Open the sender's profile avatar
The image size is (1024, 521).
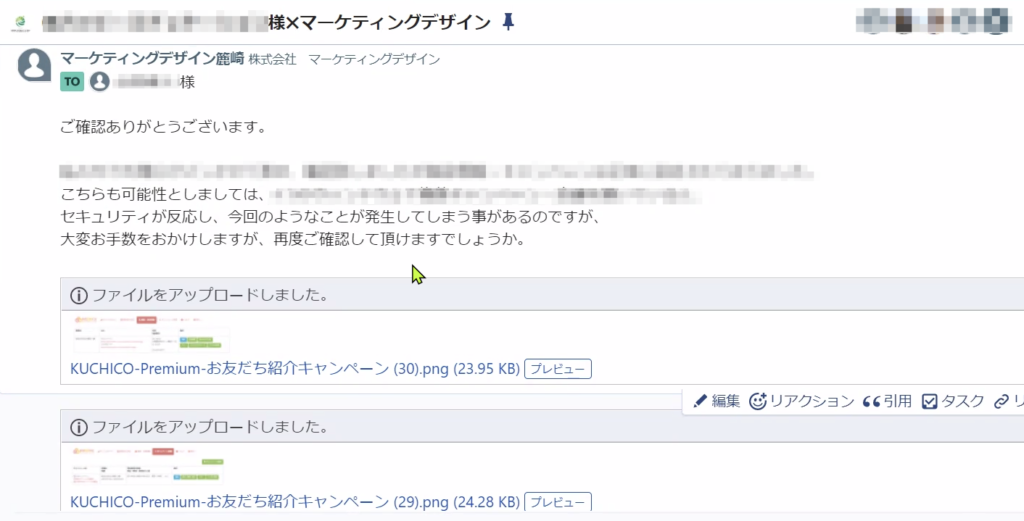click(34, 65)
